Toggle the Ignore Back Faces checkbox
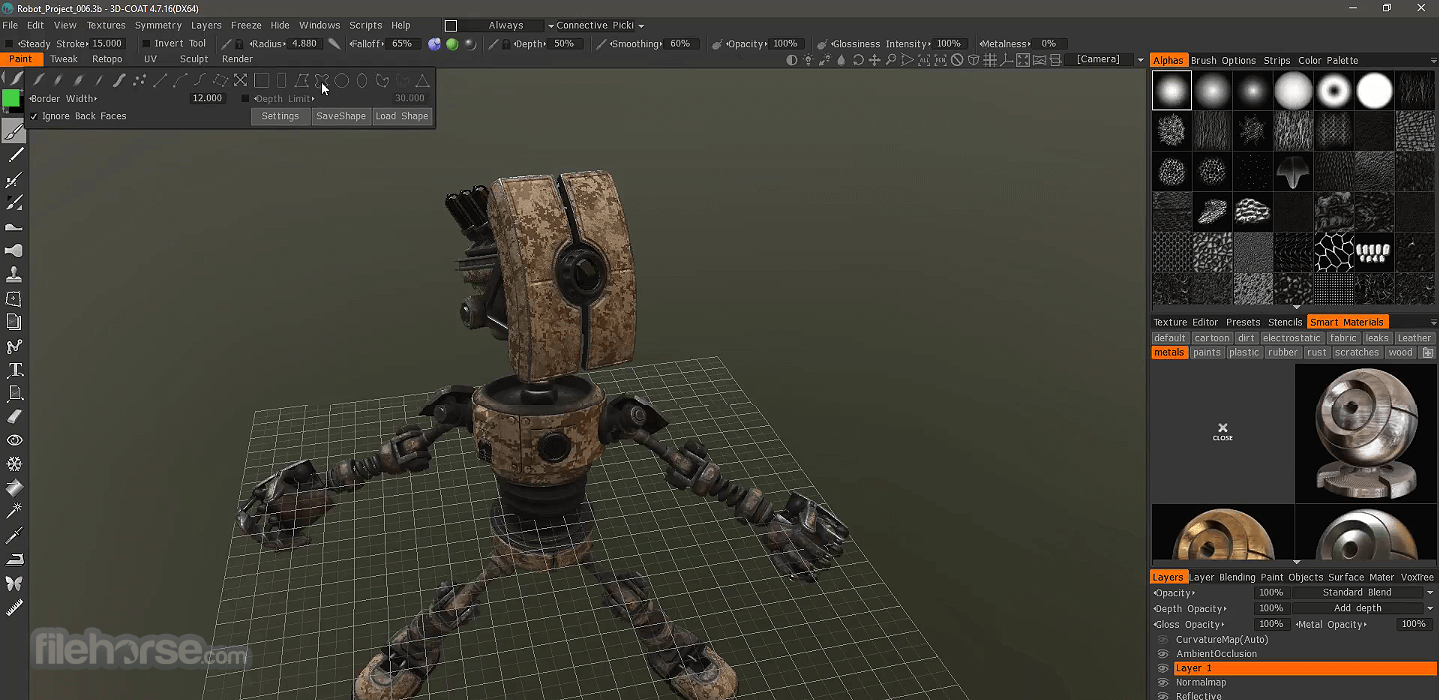The image size is (1439, 700). [34, 116]
